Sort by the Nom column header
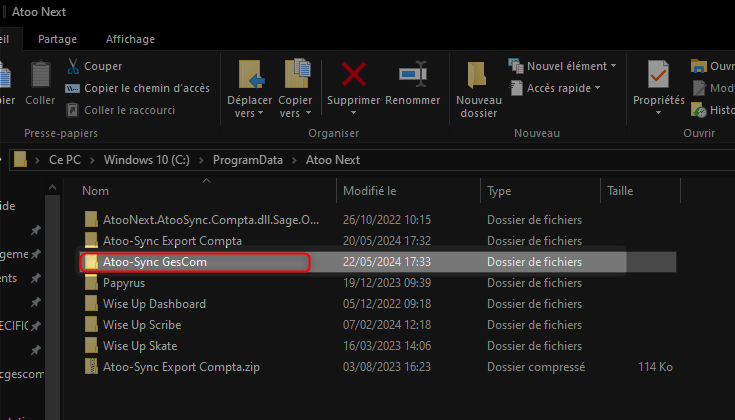735x420 pixels. 95,191
